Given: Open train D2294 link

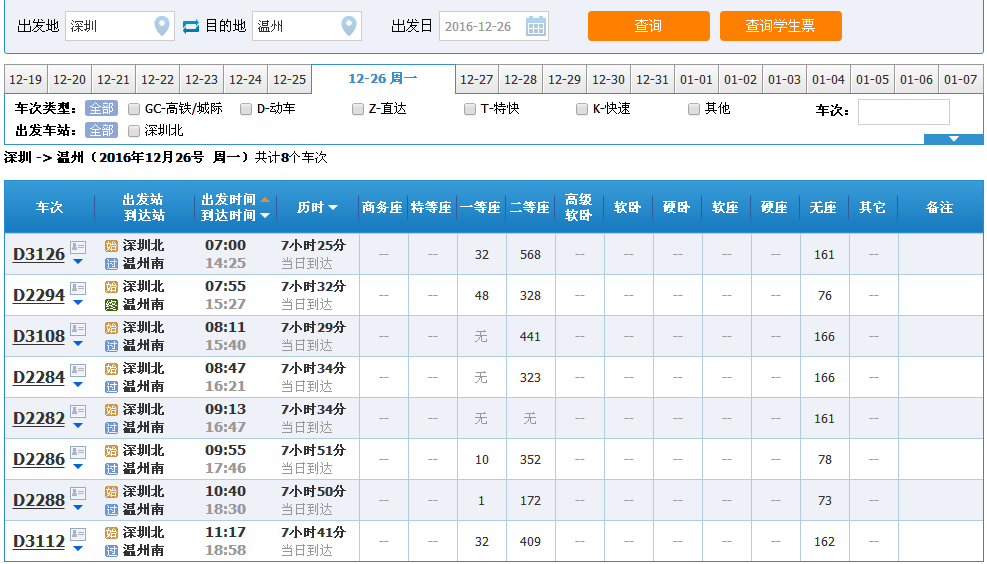Looking at the screenshot, I should tap(39, 295).
